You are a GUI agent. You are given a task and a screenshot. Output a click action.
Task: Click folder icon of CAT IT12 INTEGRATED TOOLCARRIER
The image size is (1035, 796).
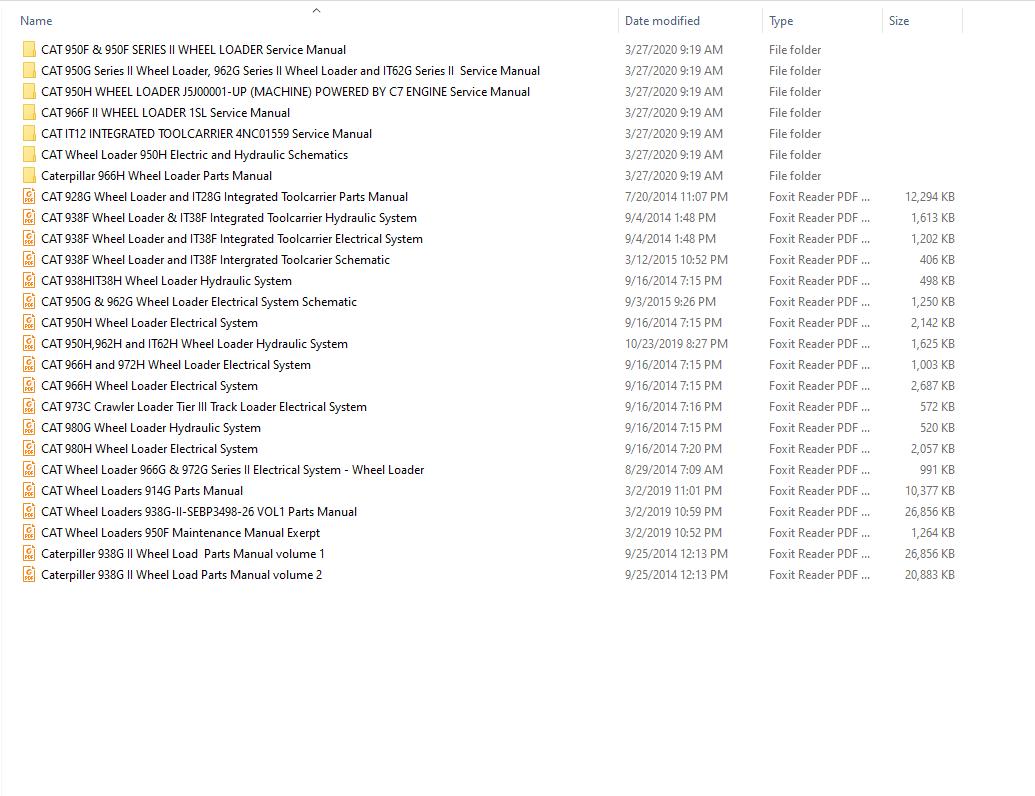pyautogui.click(x=29, y=134)
